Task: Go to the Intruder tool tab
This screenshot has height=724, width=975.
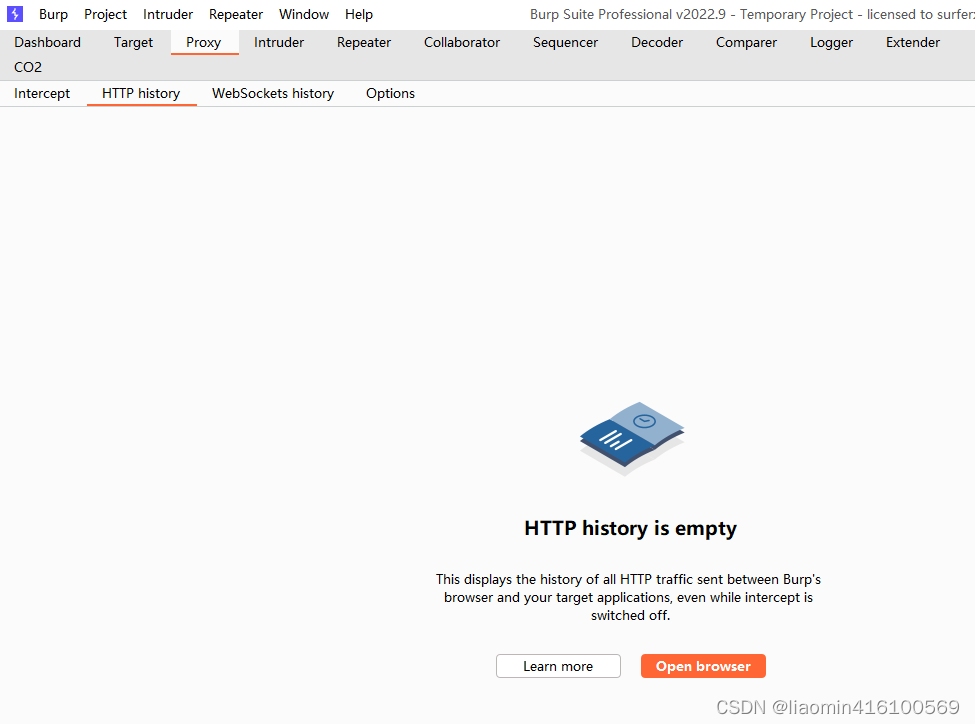Action: pos(279,42)
